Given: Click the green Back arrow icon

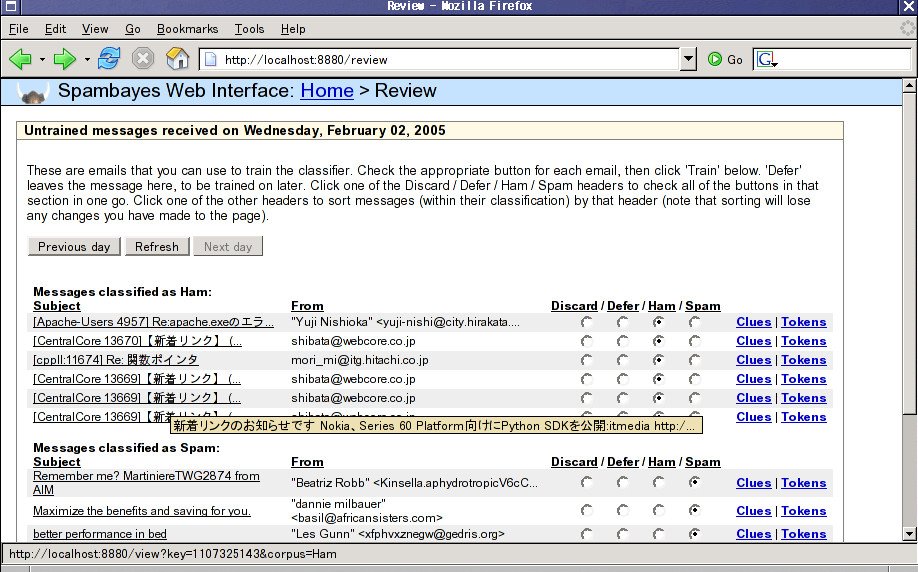Looking at the screenshot, I should click(21, 59).
